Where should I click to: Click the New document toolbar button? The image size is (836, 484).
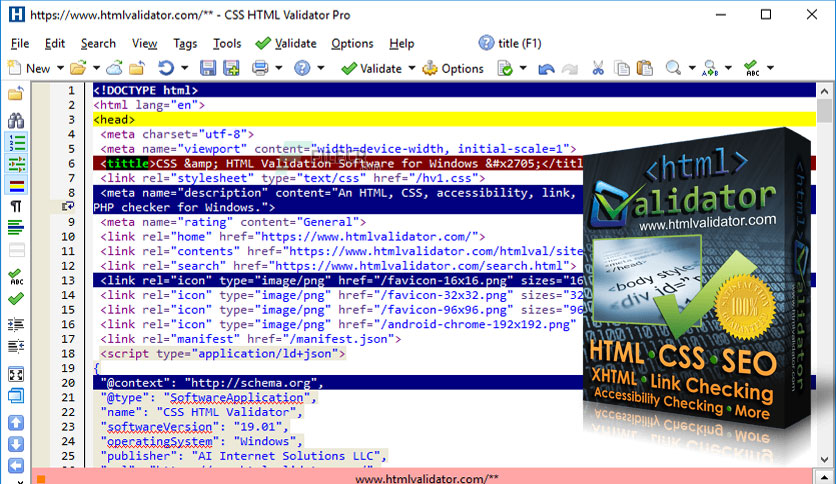coord(29,68)
